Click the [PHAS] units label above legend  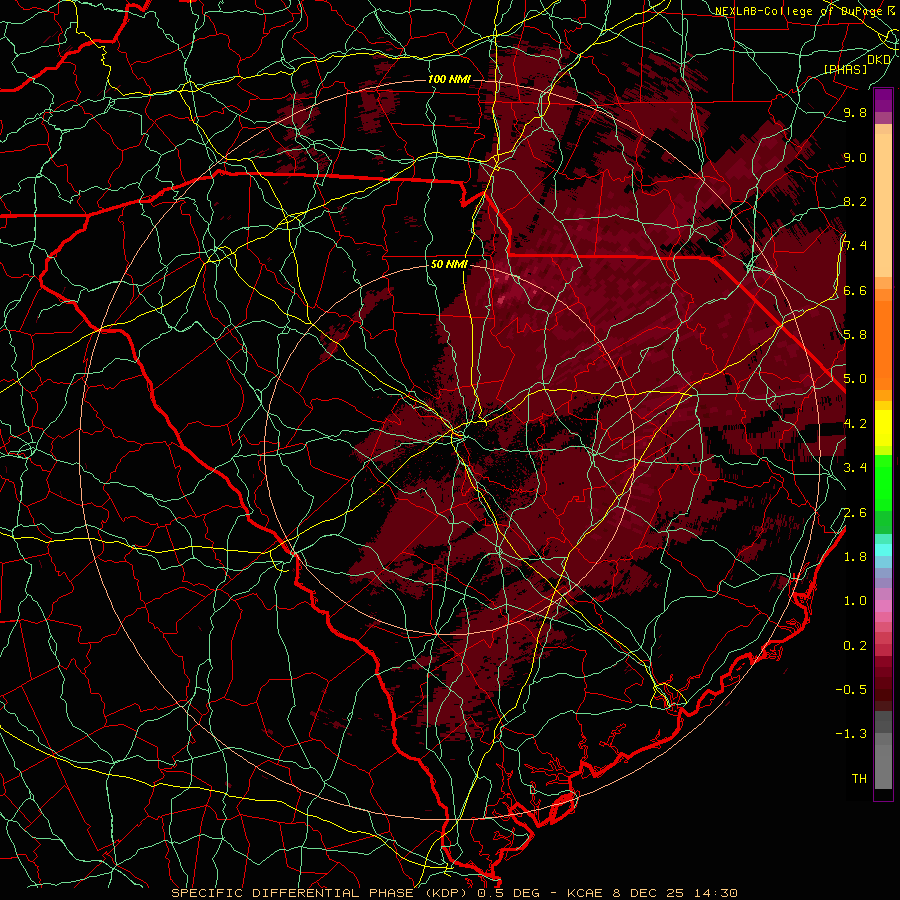click(845, 69)
